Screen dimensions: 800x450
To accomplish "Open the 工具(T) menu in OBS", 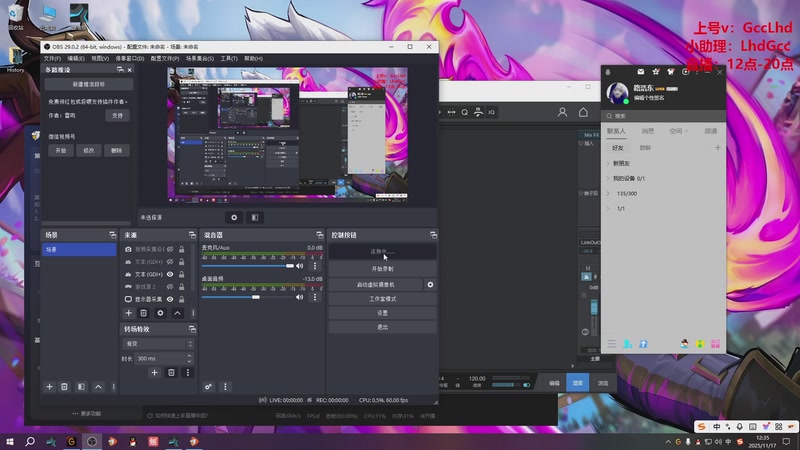I will [229, 59].
